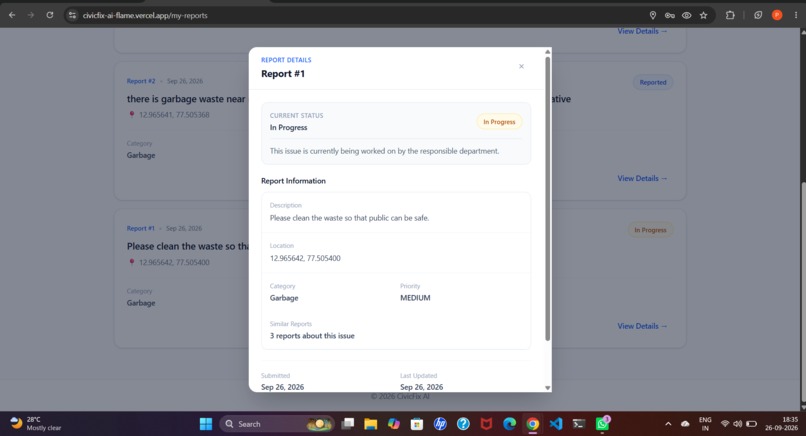The width and height of the screenshot is (806, 436).
Task: Open Wi-Fi network tray icon
Action: click(725, 424)
